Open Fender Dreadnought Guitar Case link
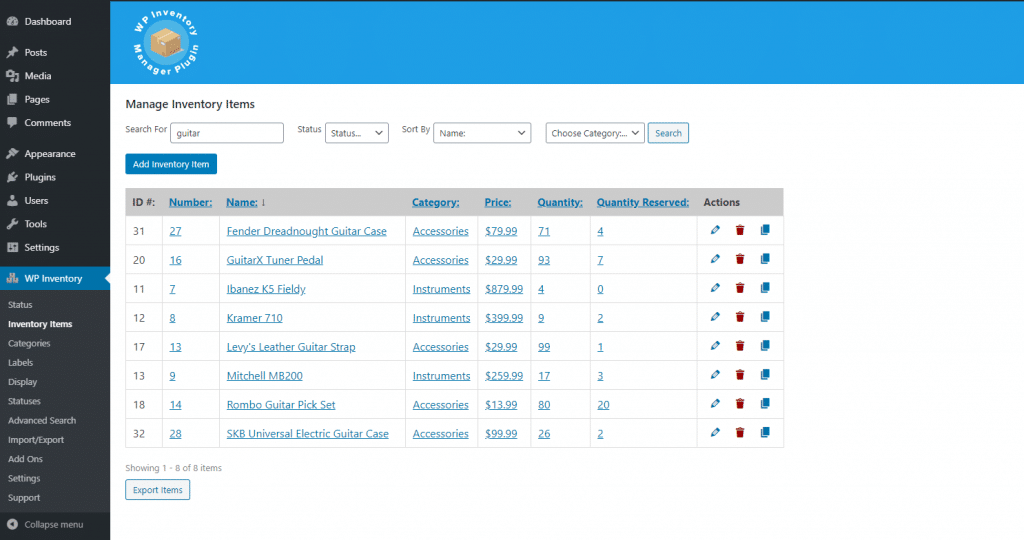Screen dimensions: 1024x540 tap(306, 231)
